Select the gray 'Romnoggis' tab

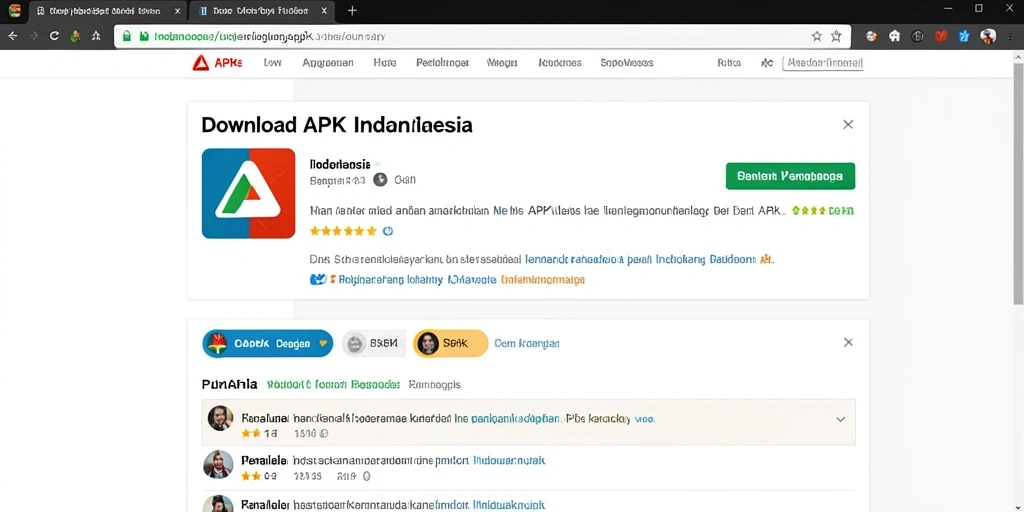pyautogui.click(x=434, y=385)
